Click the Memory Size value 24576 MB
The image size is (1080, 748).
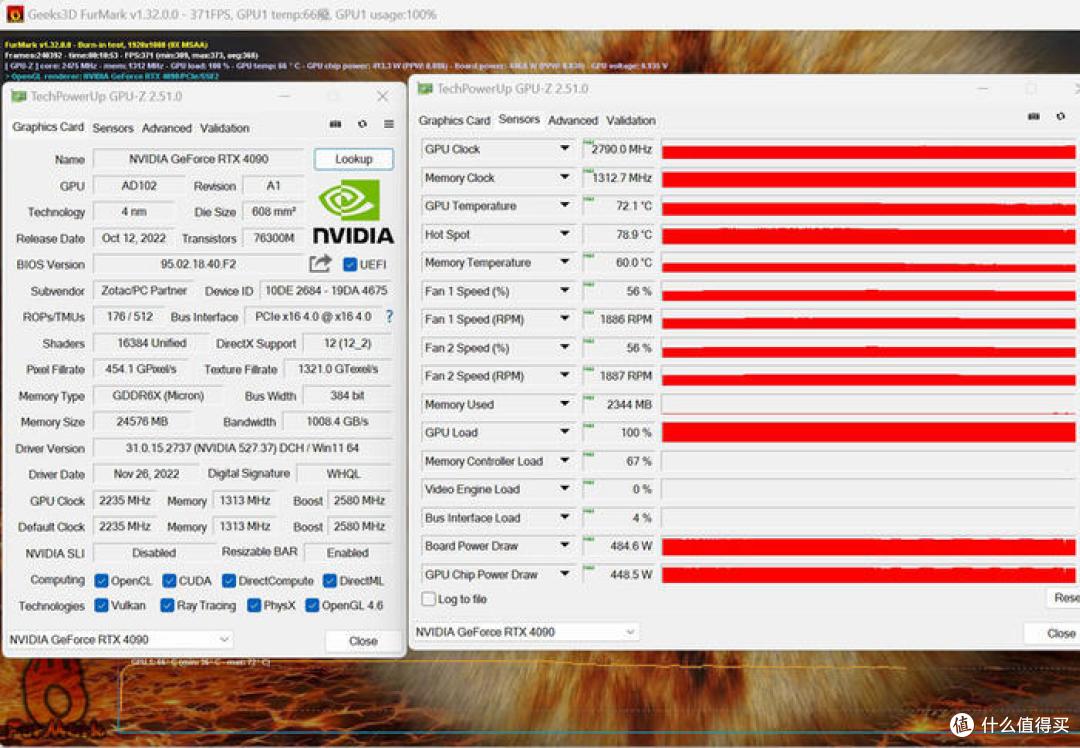[x=142, y=422]
